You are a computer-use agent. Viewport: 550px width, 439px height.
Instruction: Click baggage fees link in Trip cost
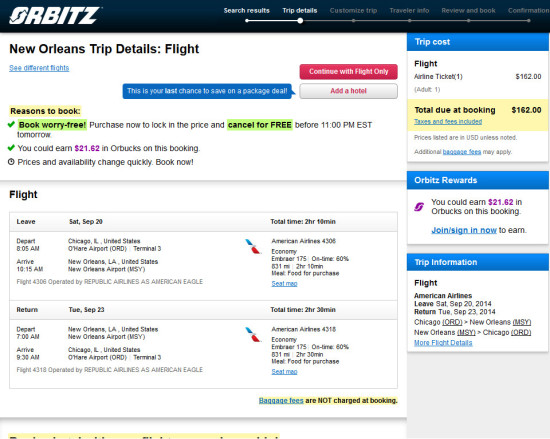[x=462, y=152]
